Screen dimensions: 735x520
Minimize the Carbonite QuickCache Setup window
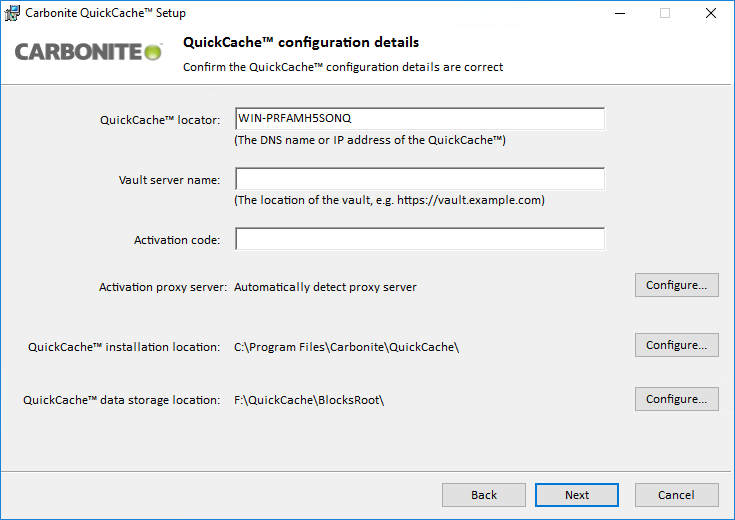coord(619,14)
